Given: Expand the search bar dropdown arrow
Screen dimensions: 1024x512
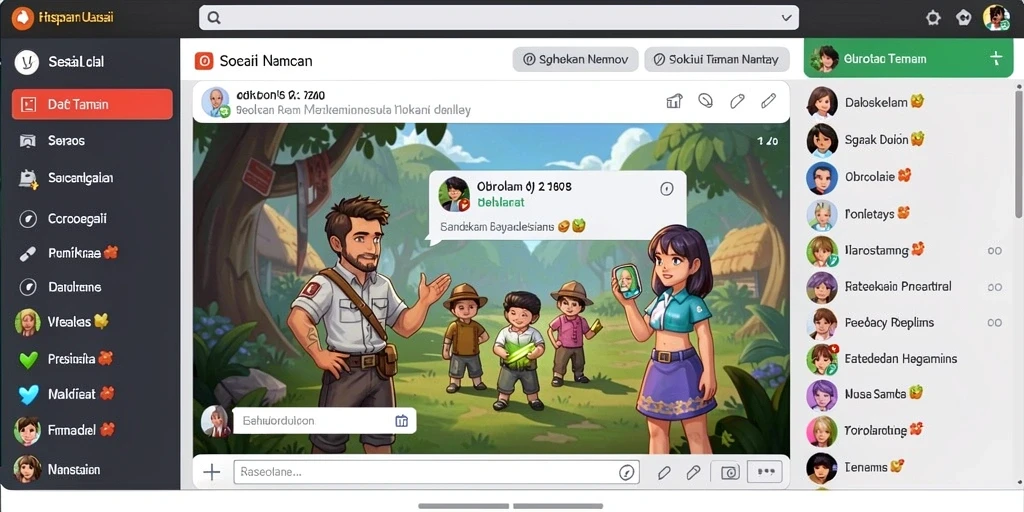Looking at the screenshot, I should 786,18.
